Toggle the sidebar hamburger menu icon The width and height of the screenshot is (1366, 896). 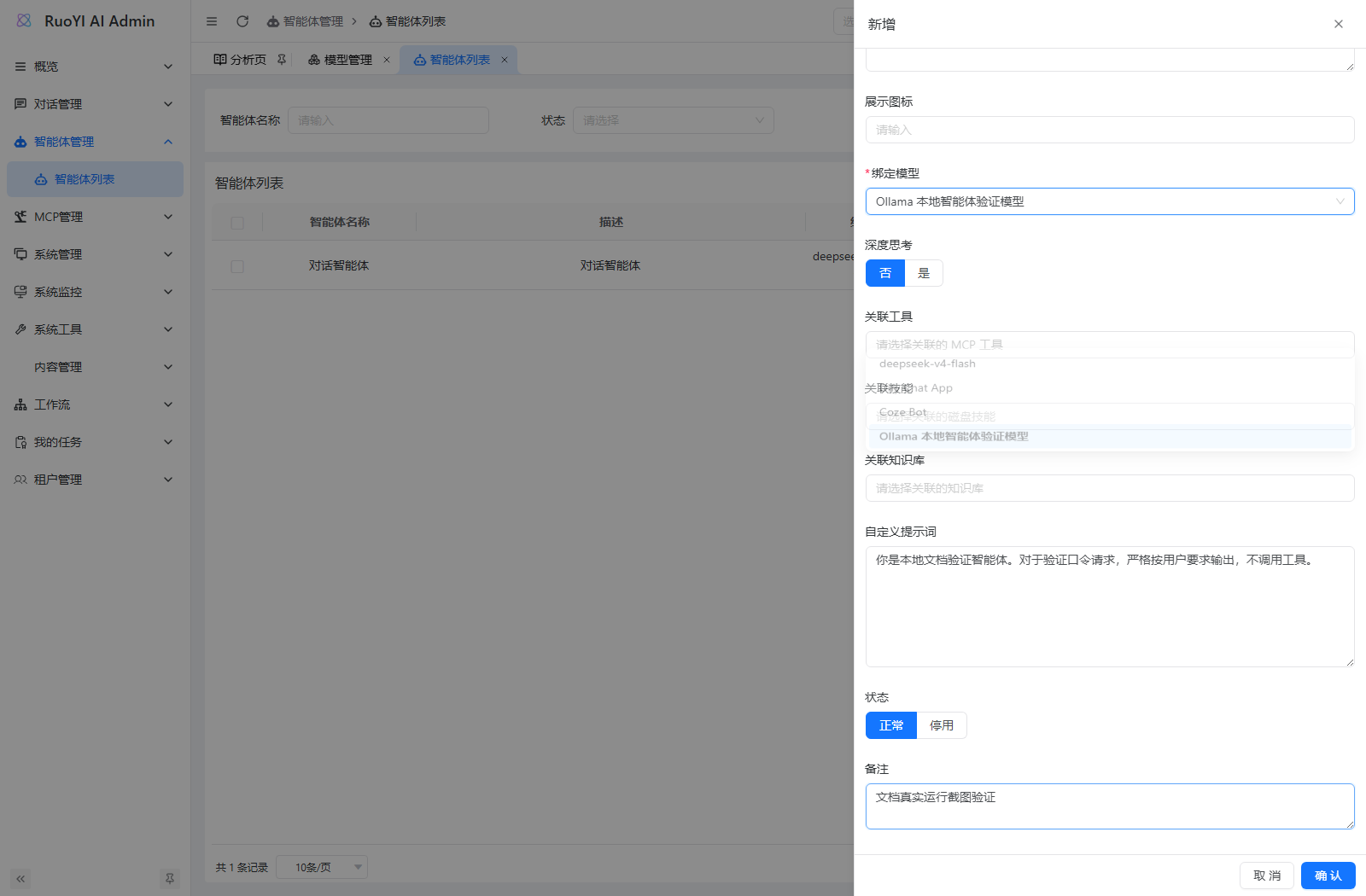click(212, 21)
